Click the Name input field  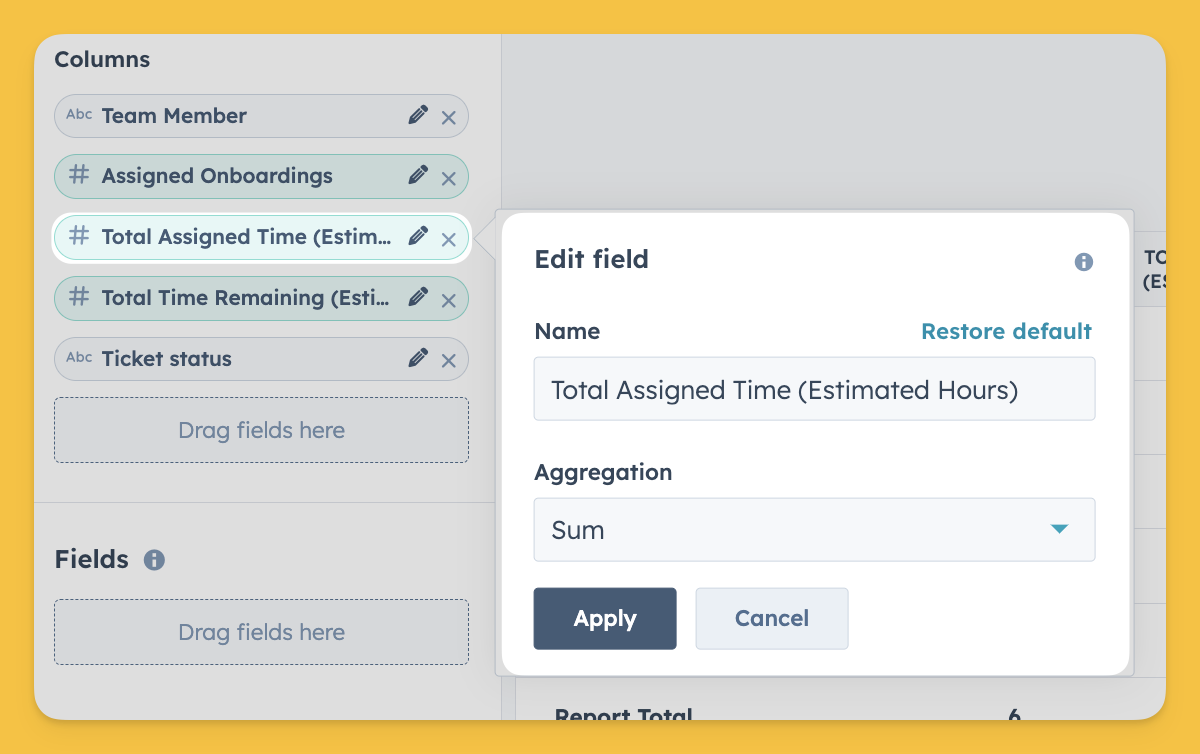(814, 389)
